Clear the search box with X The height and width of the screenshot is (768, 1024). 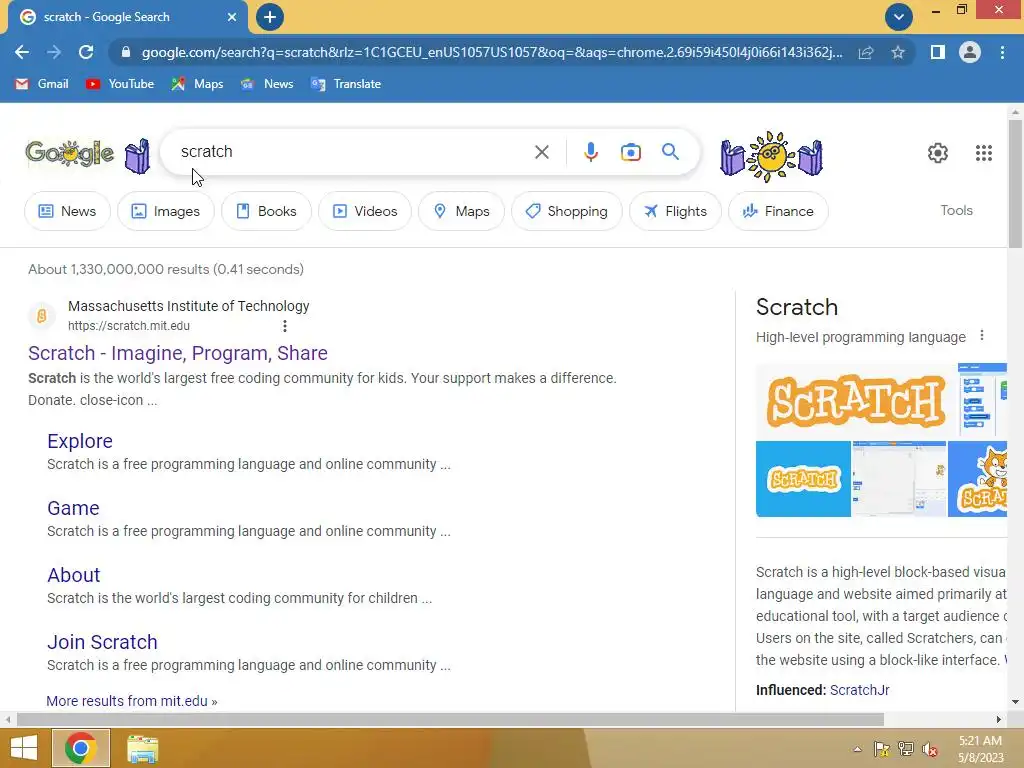click(541, 152)
